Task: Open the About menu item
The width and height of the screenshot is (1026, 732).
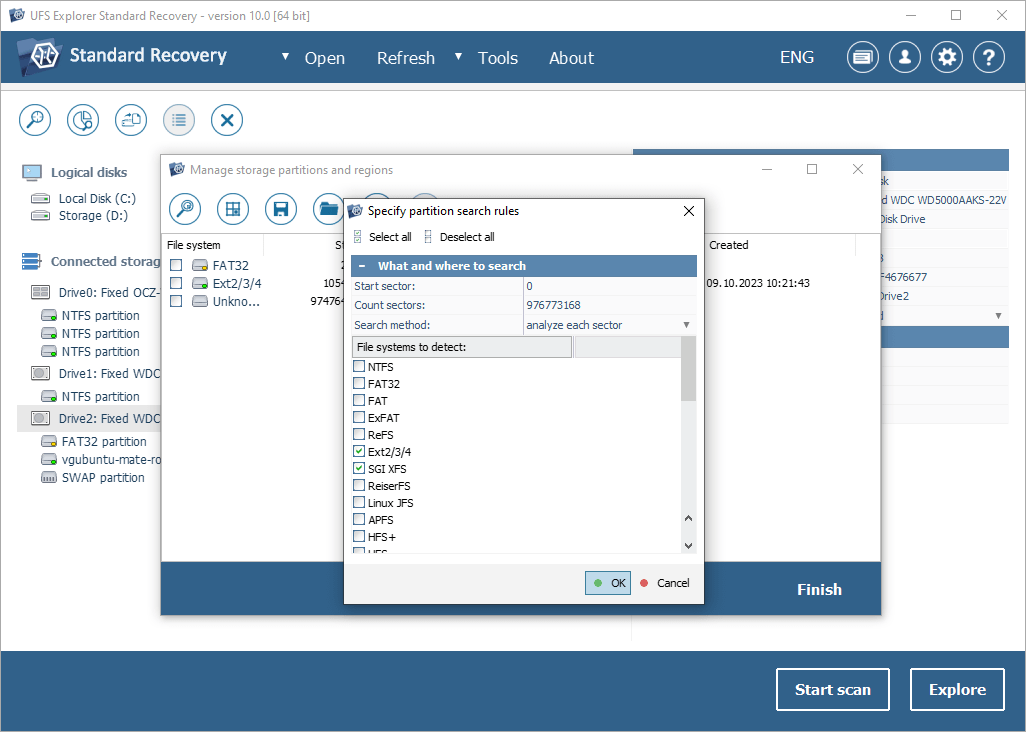Action: pos(571,58)
